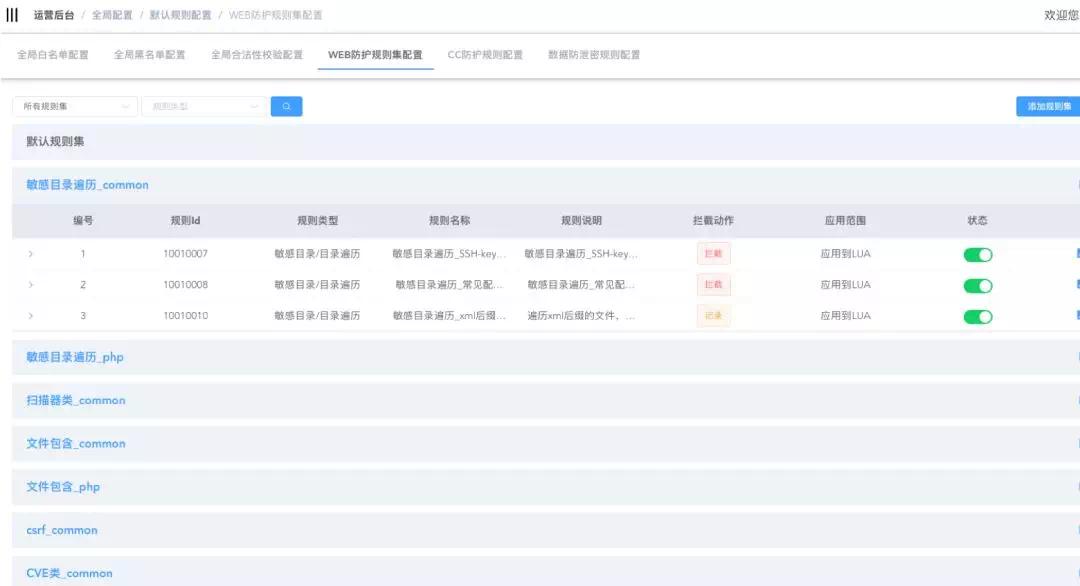Click the blue edit icon for rule 10010010

(1076, 316)
